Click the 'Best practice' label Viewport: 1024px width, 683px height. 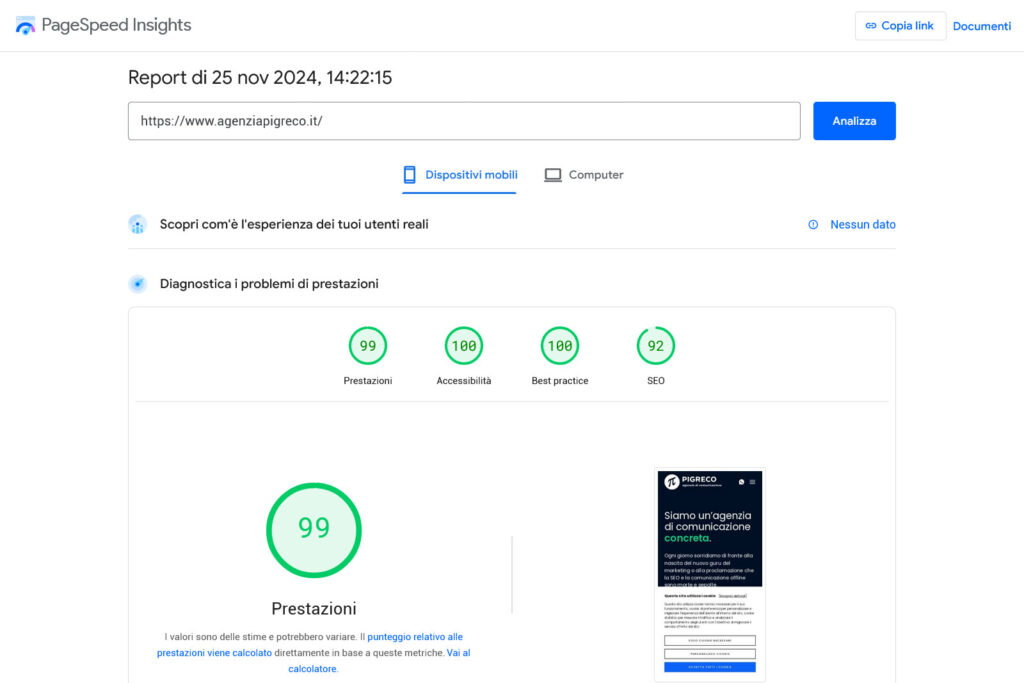[x=560, y=381]
